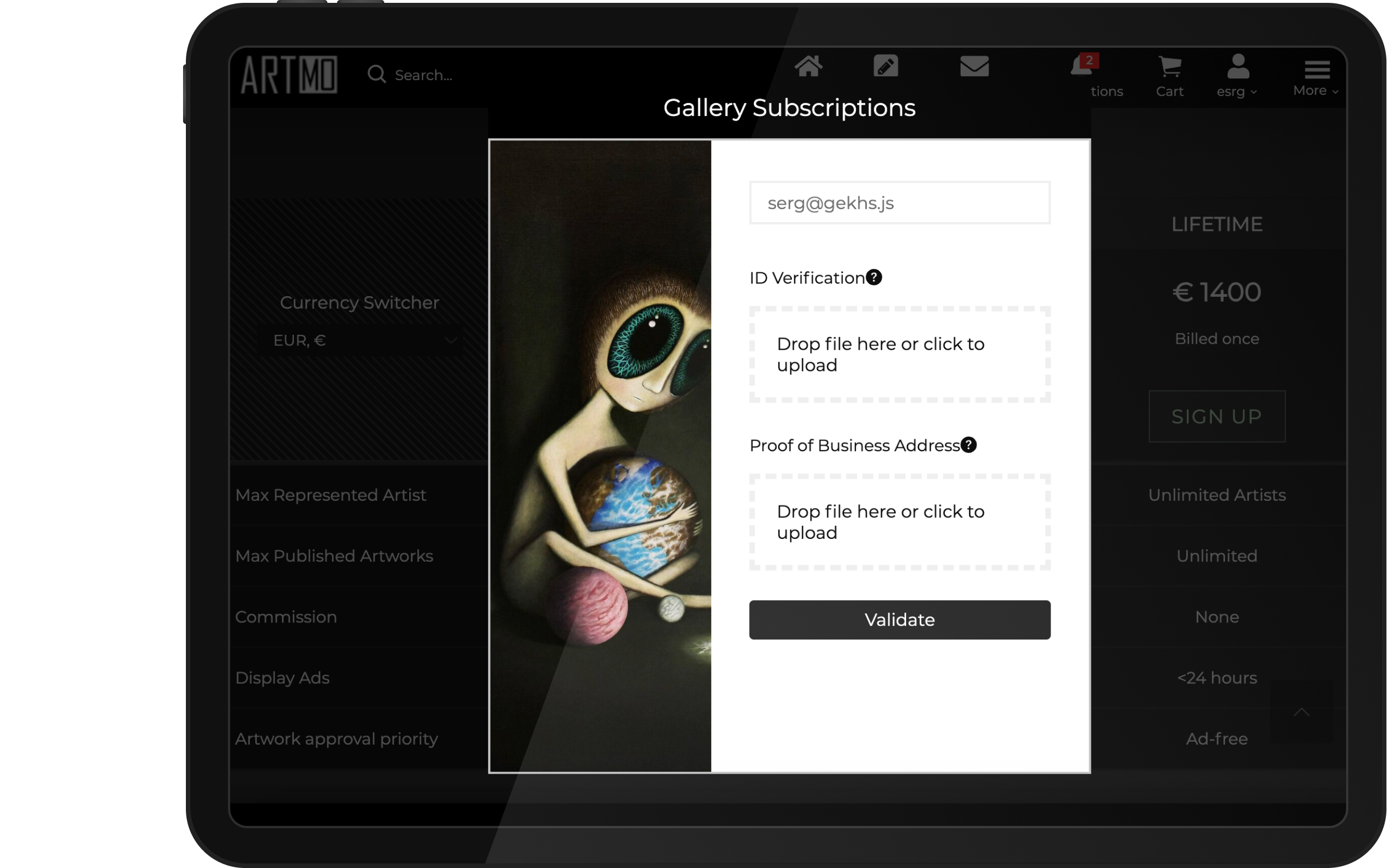1387x868 pixels.
Task: Focus the Search field in header
Action: (x=423, y=75)
